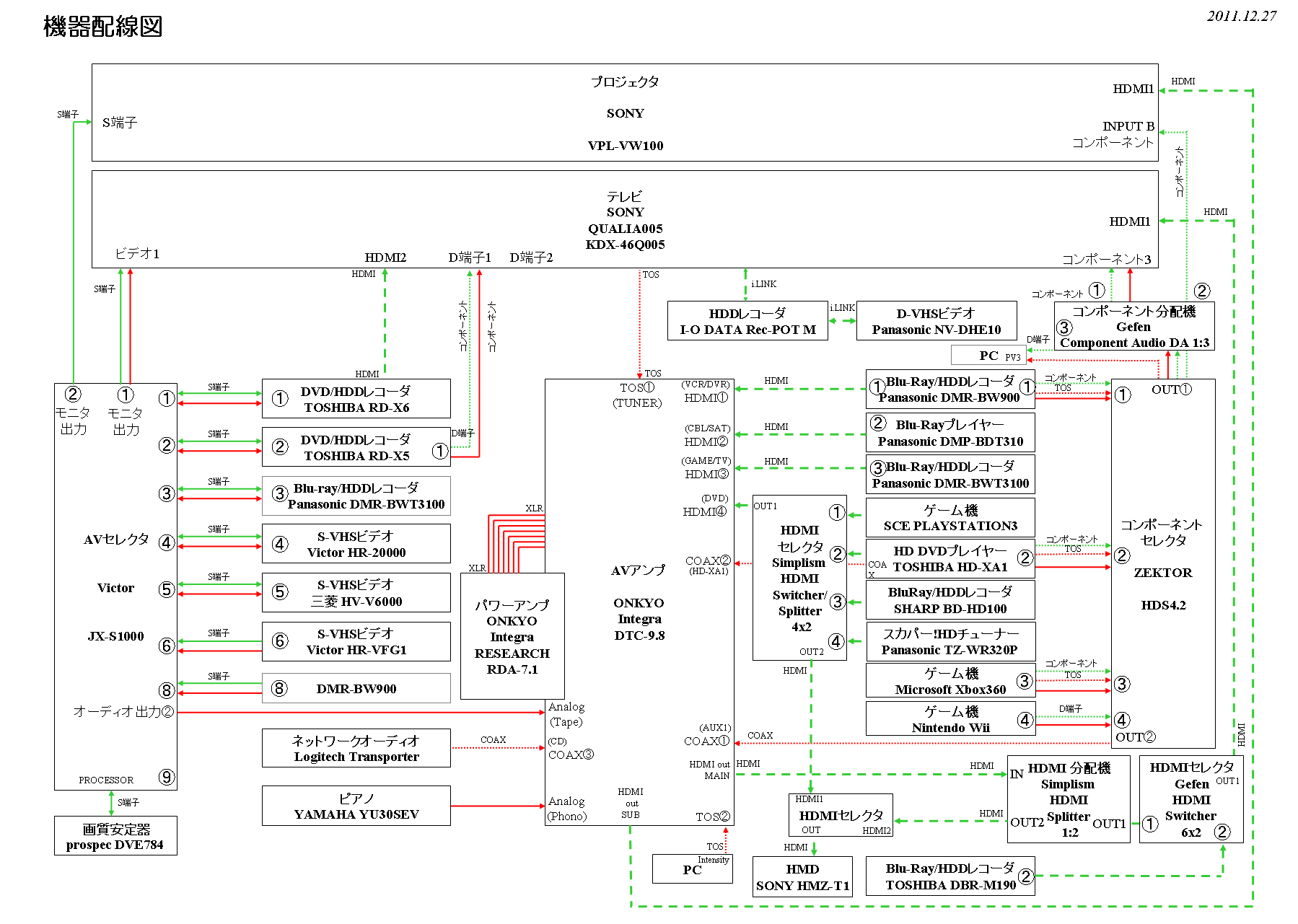Viewport: 1298px width, 924px height.
Task: Click circled 6 in Victor HR-VFG1 box
Action: [x=280, y=641]
